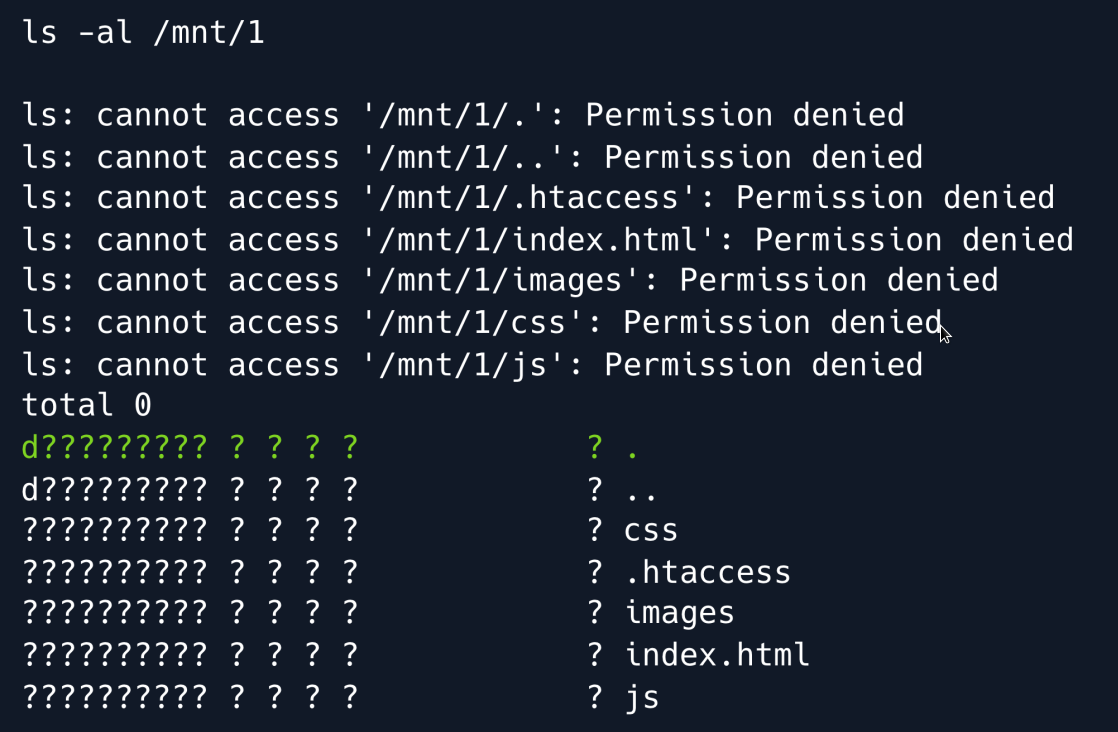Click '.htaccess' filename in the listing
The image size is (1118, 732).
[707, 572]
